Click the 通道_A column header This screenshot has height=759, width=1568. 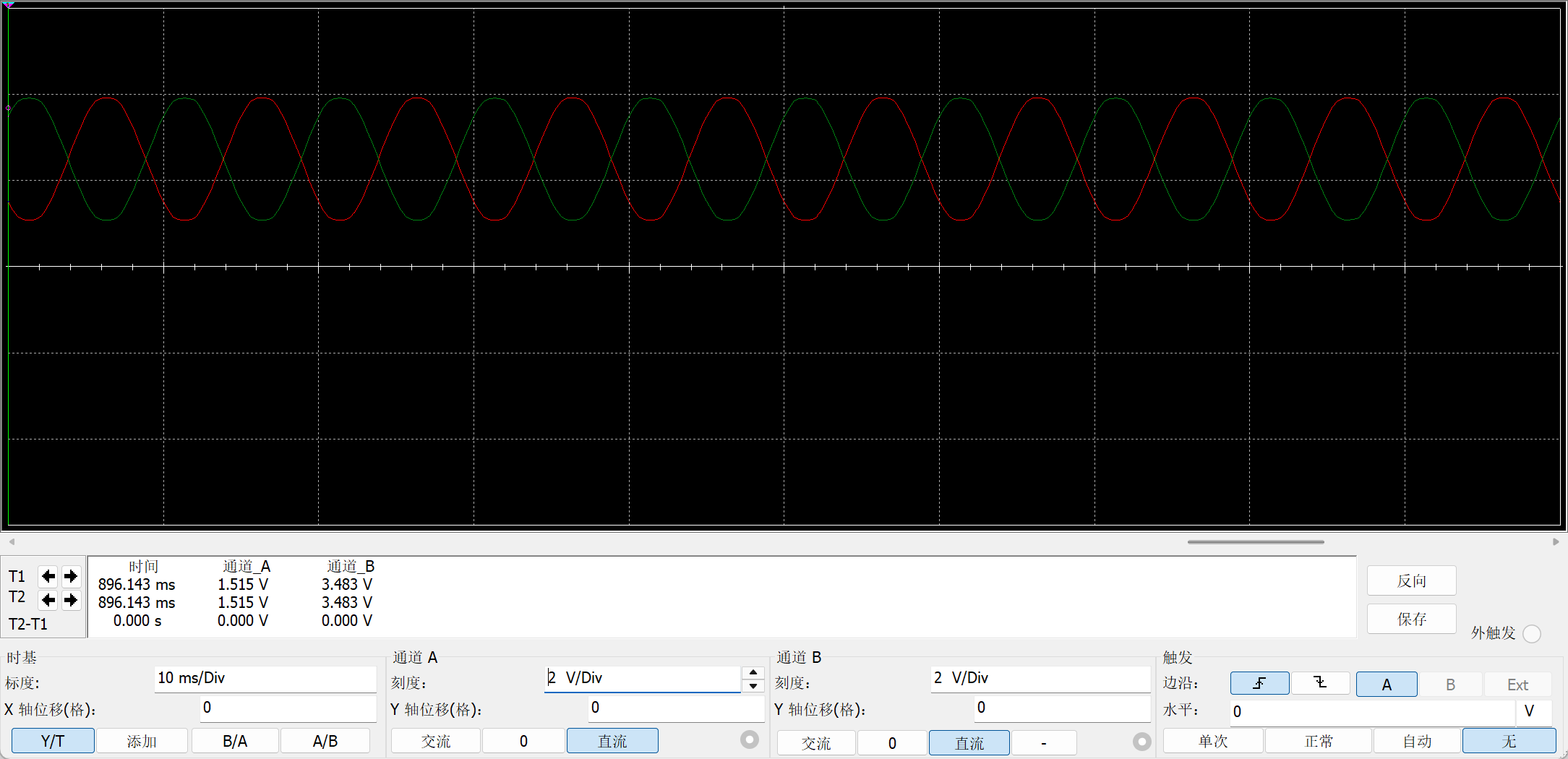(246, 566)
